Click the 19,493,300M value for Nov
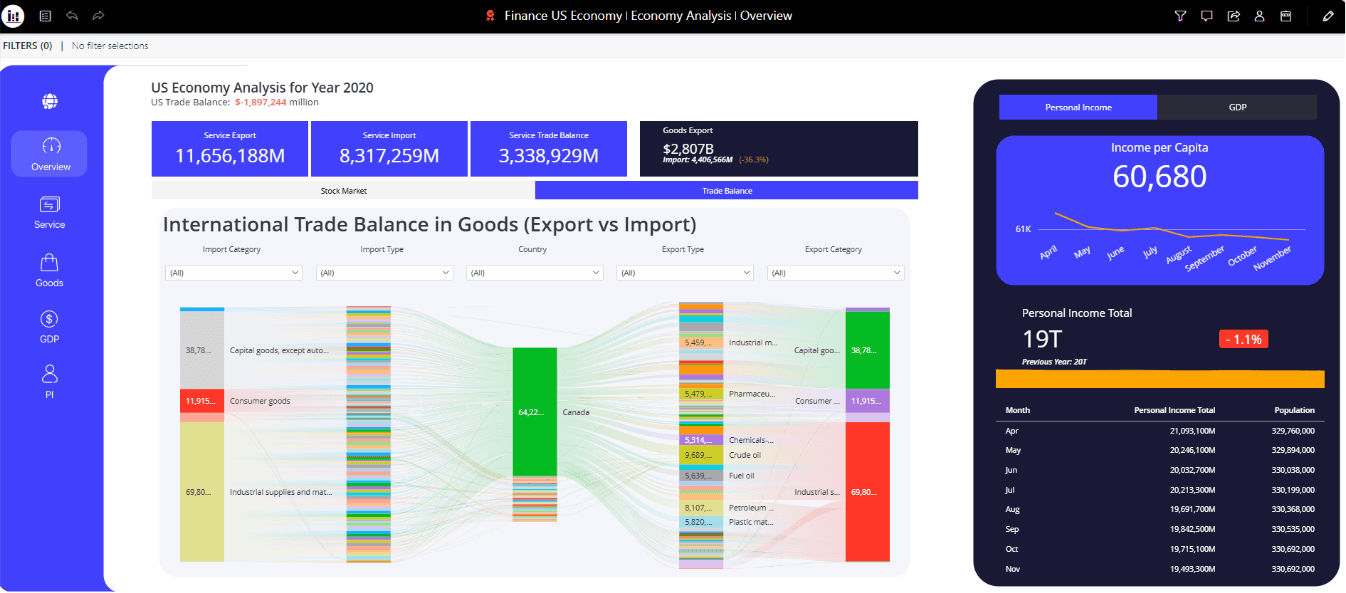The height and width of the screenshot is (593, 1346). point(1191,569)
